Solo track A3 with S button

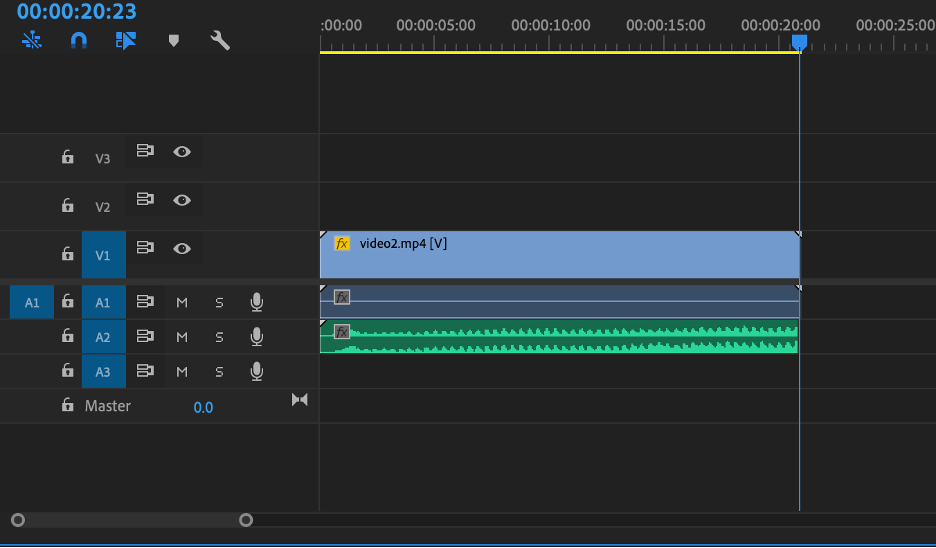(219, 372)
